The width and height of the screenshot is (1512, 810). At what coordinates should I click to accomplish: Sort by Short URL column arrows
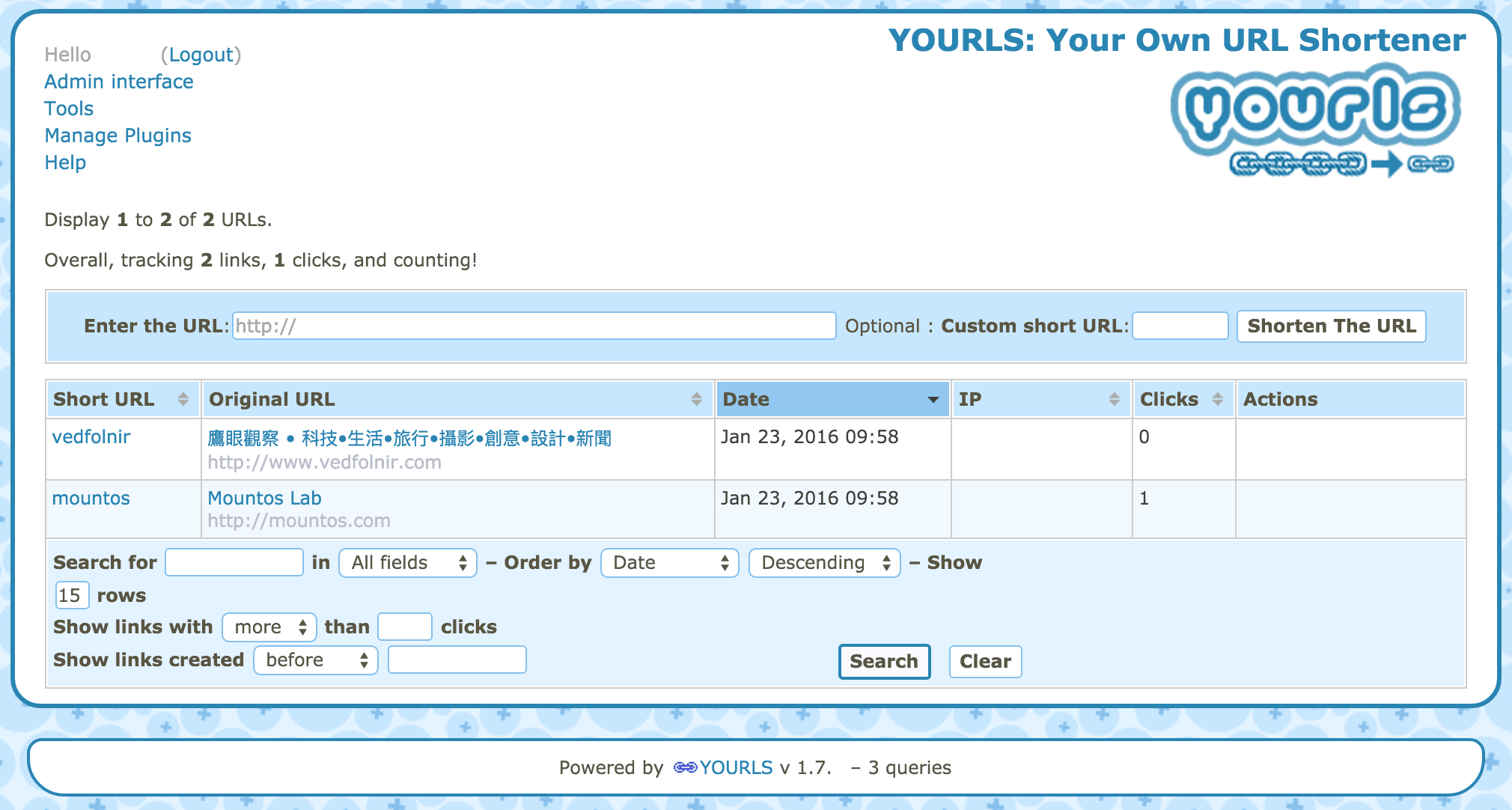pyautogui.click(x=183, y=399)
